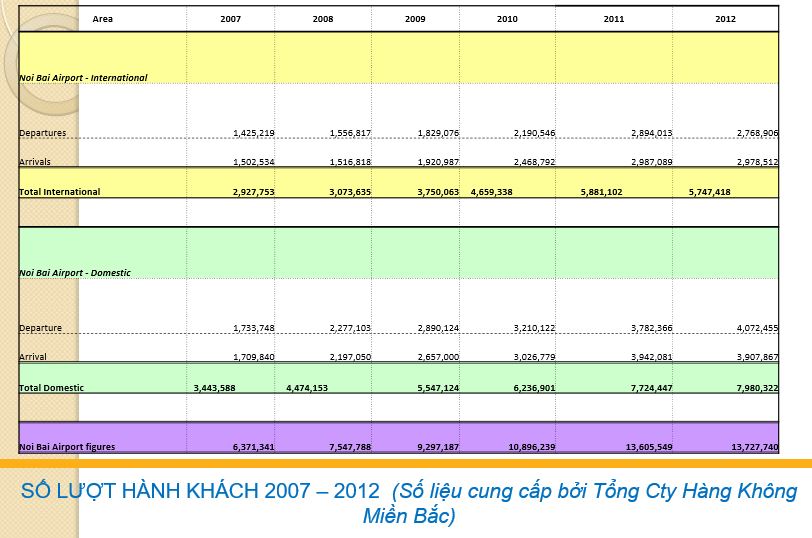
Task: Click the international total 2,927,753
Action: (x=254, y=192)
